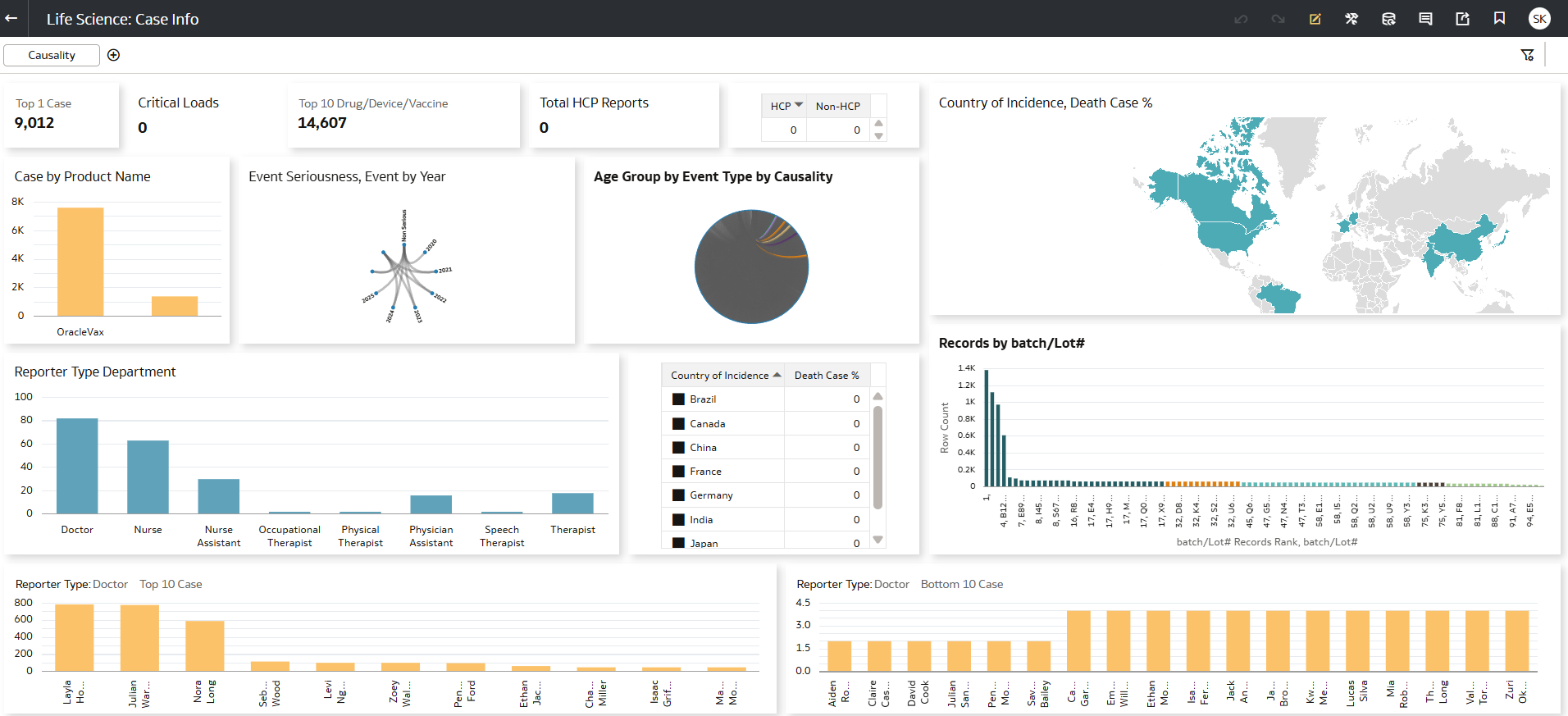Click the Total HCP Reports tile
The image size is (1568, 716).
click(x=624, y=115)
